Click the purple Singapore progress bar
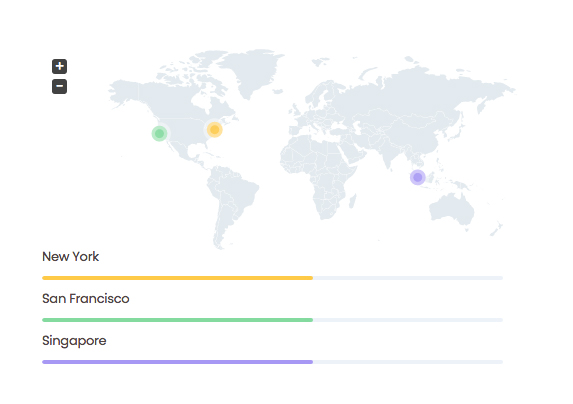This screenshot has width=573, height=404. pyautogui.click(x=178, y=362)
